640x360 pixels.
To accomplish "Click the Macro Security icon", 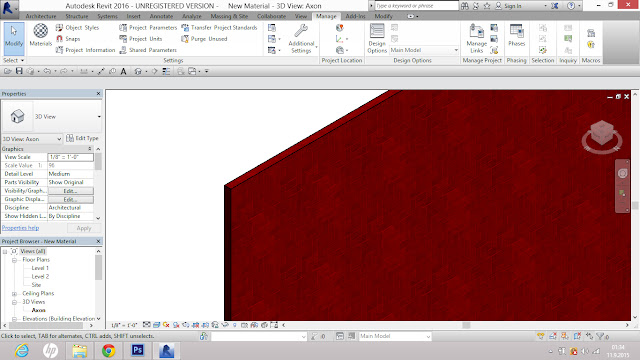I will coord(591,44).
